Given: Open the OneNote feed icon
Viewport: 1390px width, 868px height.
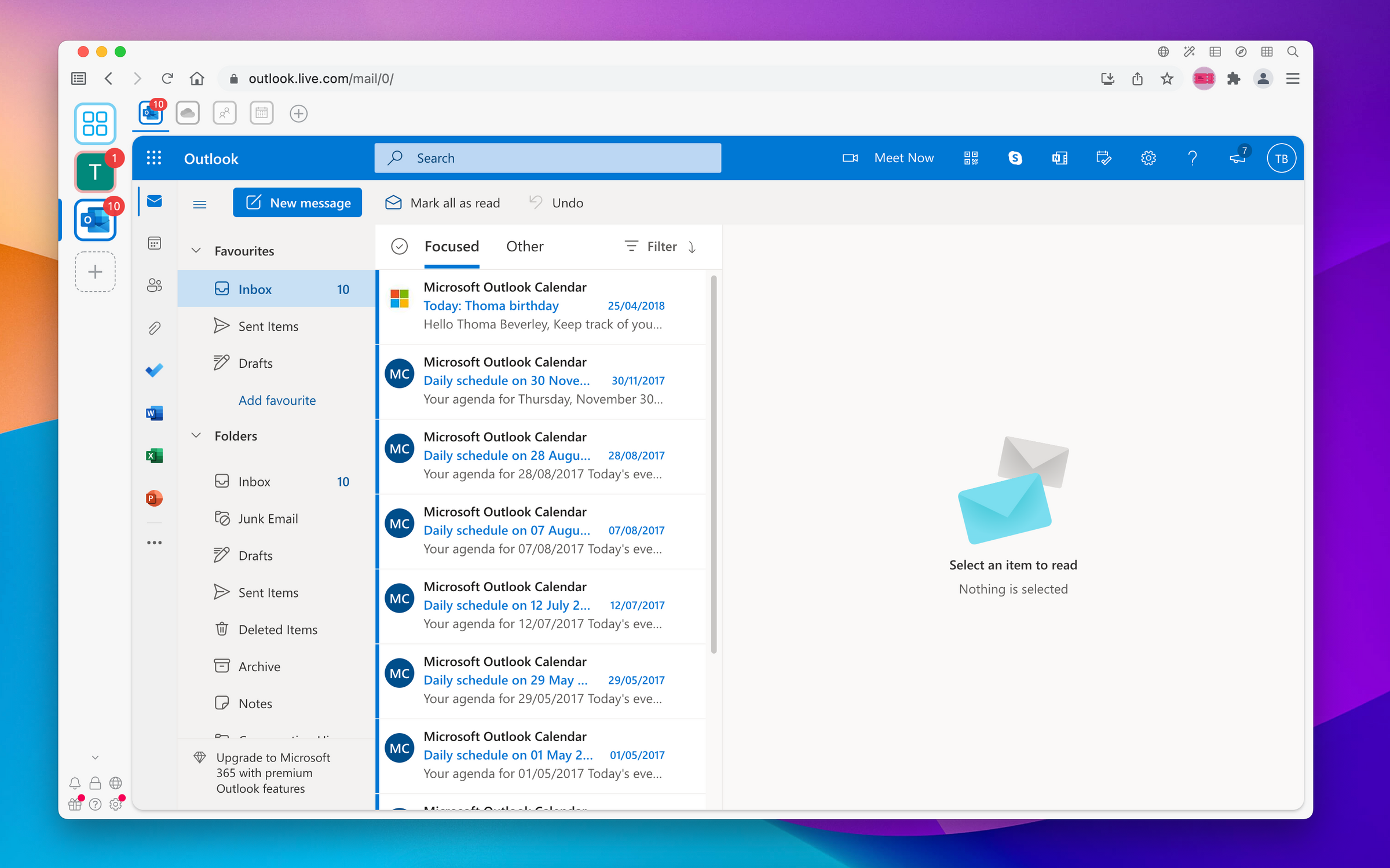Looking at the screenshot, I should tap(1059, 158).
